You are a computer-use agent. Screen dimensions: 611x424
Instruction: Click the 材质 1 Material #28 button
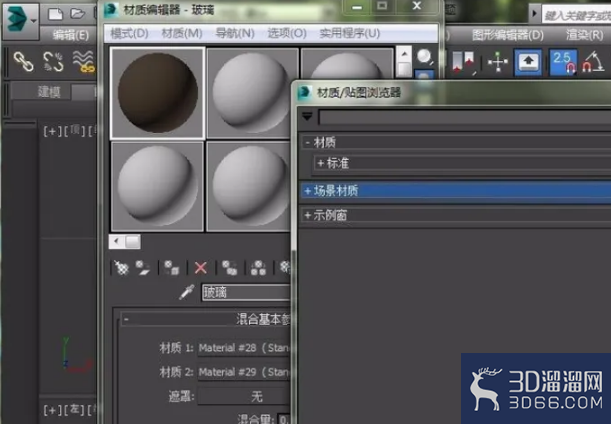(245, 348)
